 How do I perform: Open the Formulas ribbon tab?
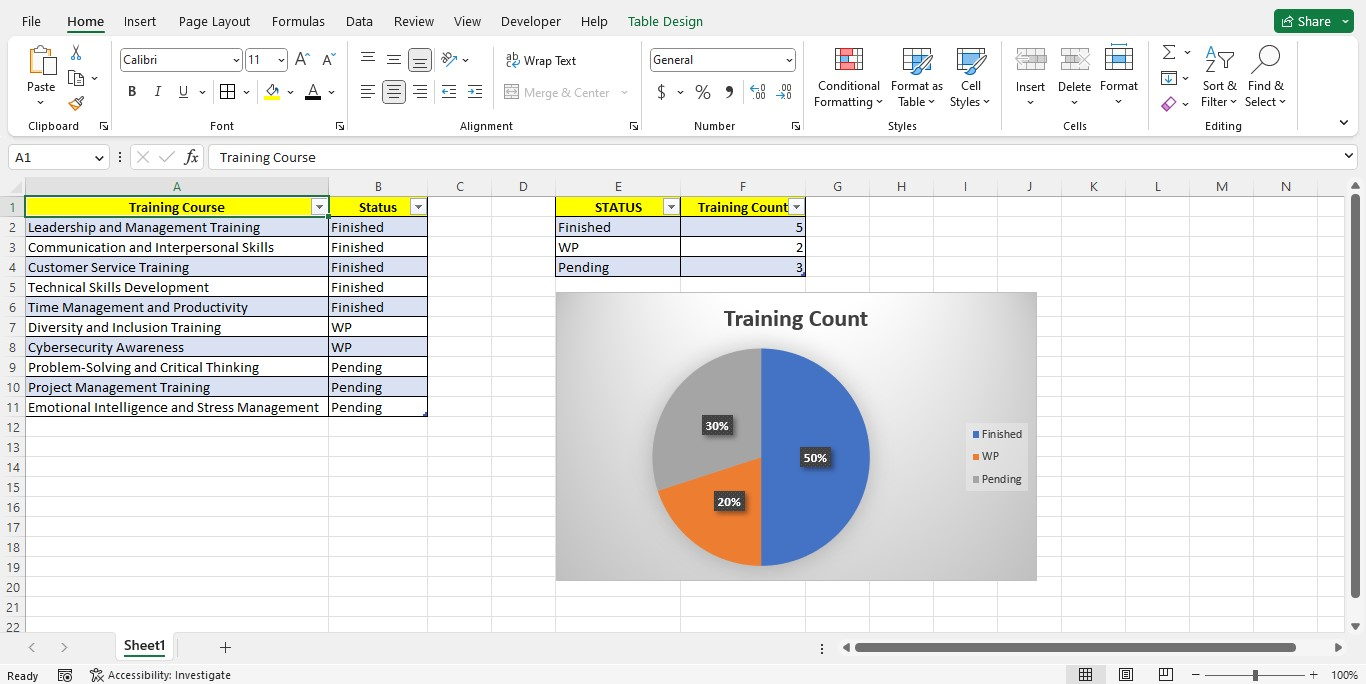point(298,20)
